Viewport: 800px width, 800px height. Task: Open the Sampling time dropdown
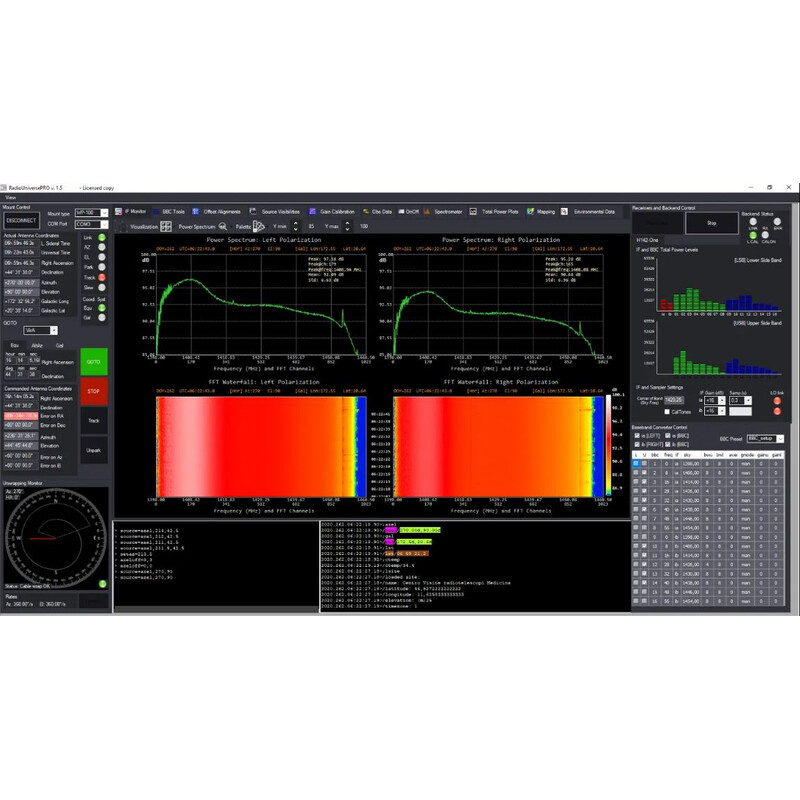coord(740,401)
